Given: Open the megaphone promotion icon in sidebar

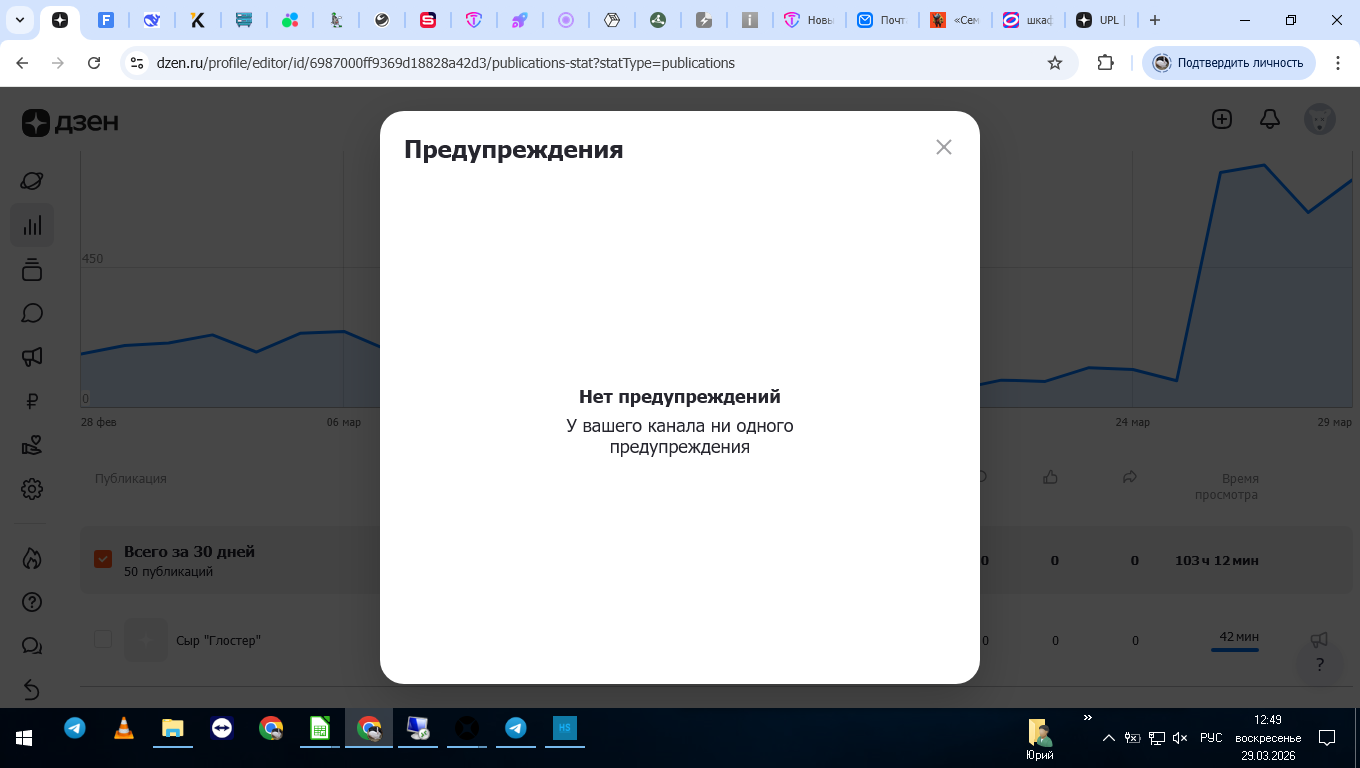Looking at the screenshot, I should (32, 357).
